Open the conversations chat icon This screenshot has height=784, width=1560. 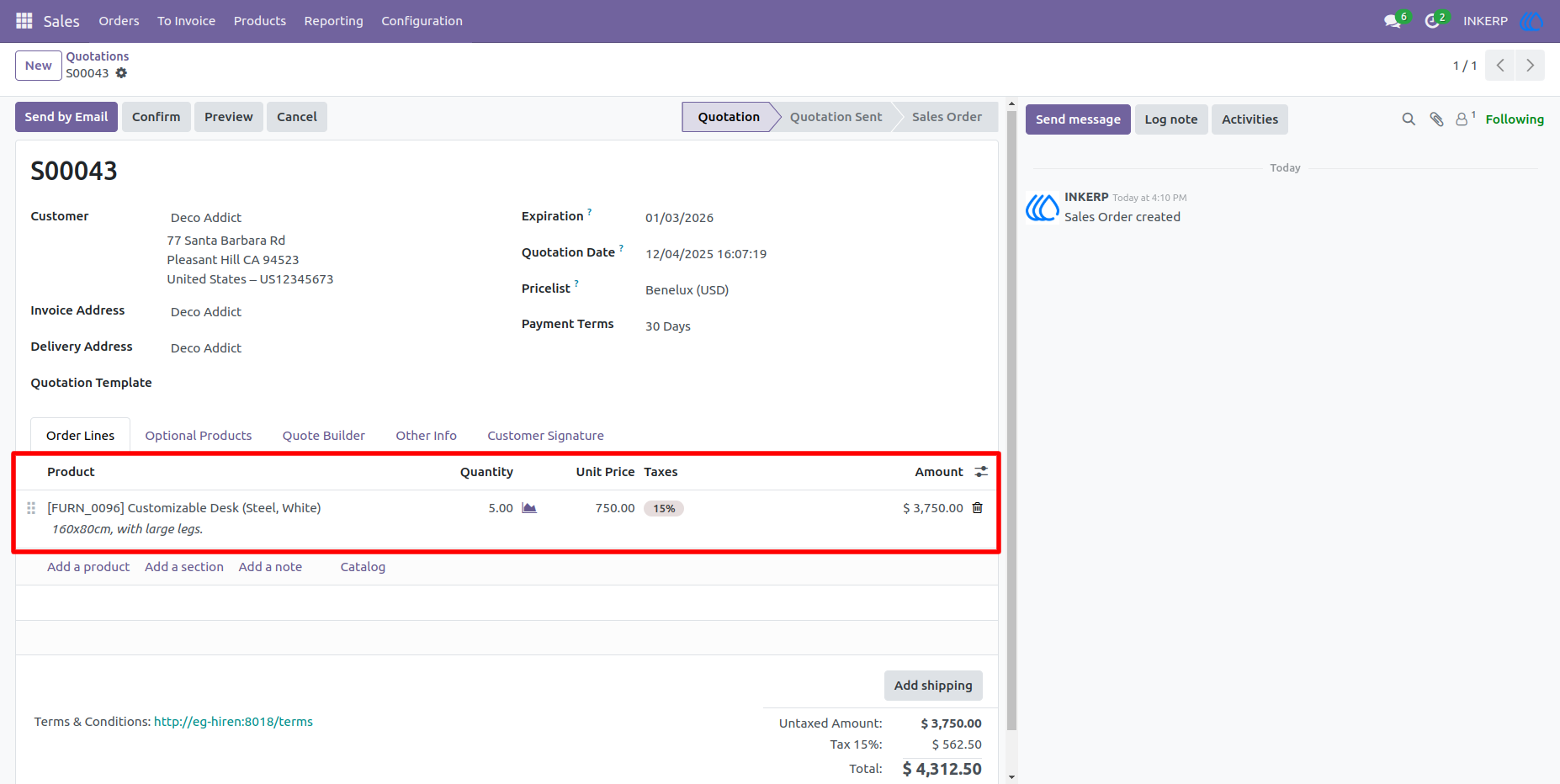coord(1393,21)
